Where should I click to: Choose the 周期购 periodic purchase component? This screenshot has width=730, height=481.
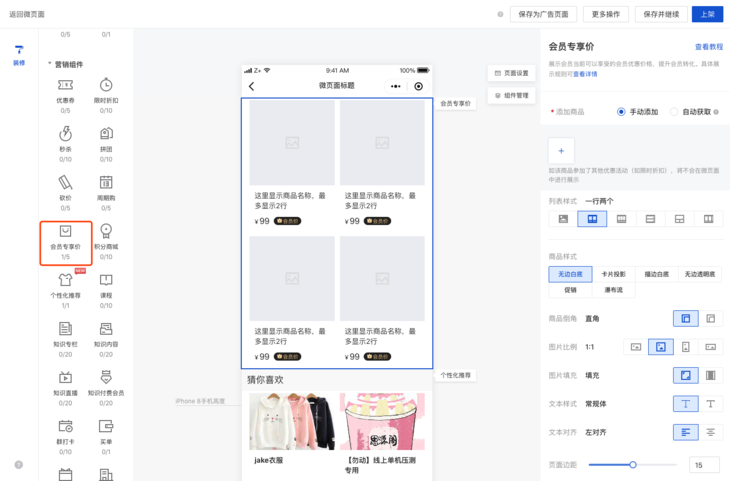coord(106,182)
